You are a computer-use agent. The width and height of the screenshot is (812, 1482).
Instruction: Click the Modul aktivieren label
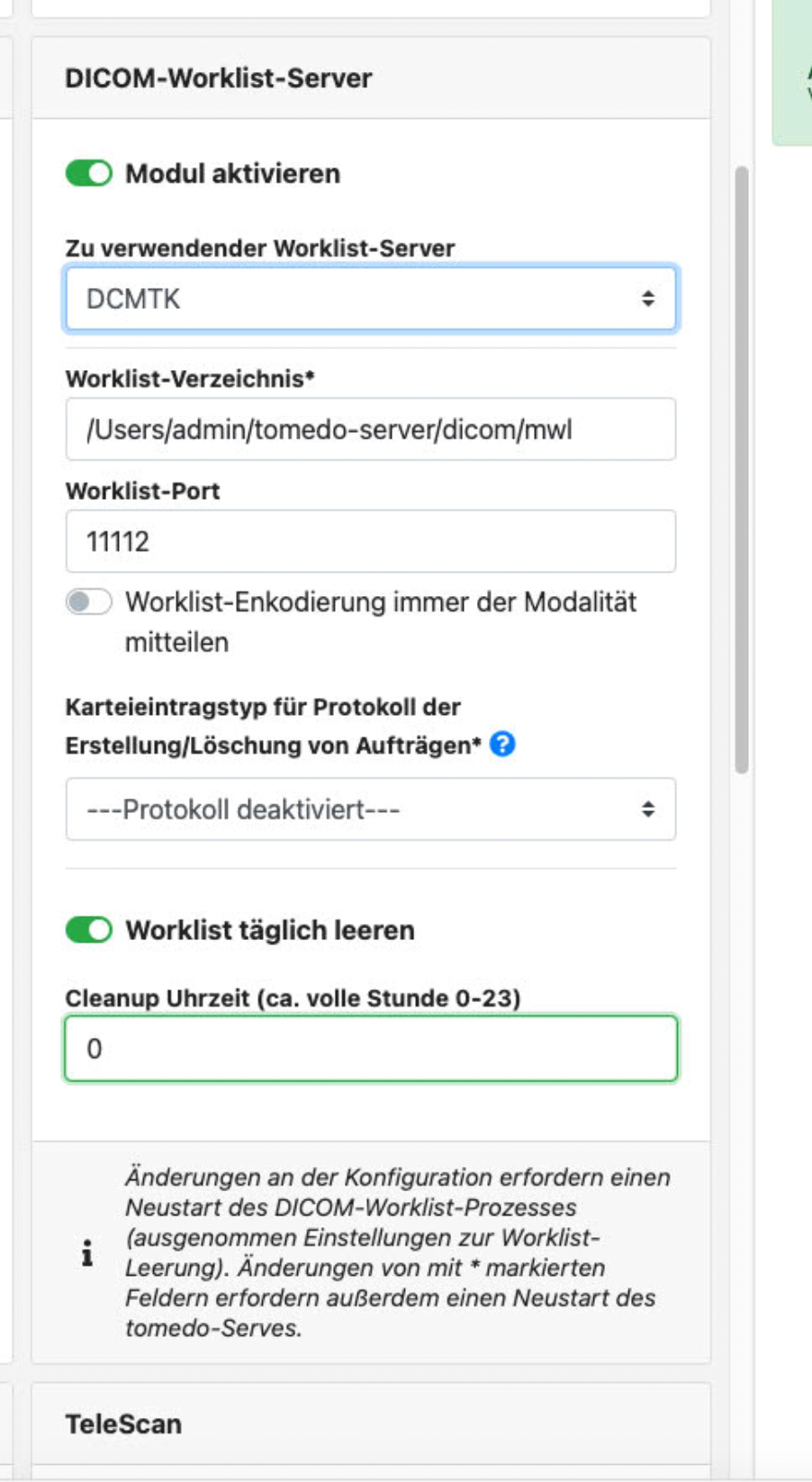(x=232, y=174)
